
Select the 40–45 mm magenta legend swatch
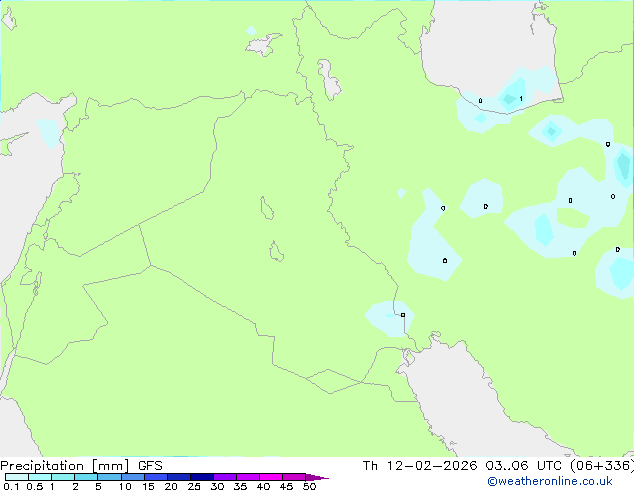(x=271, y=477)
